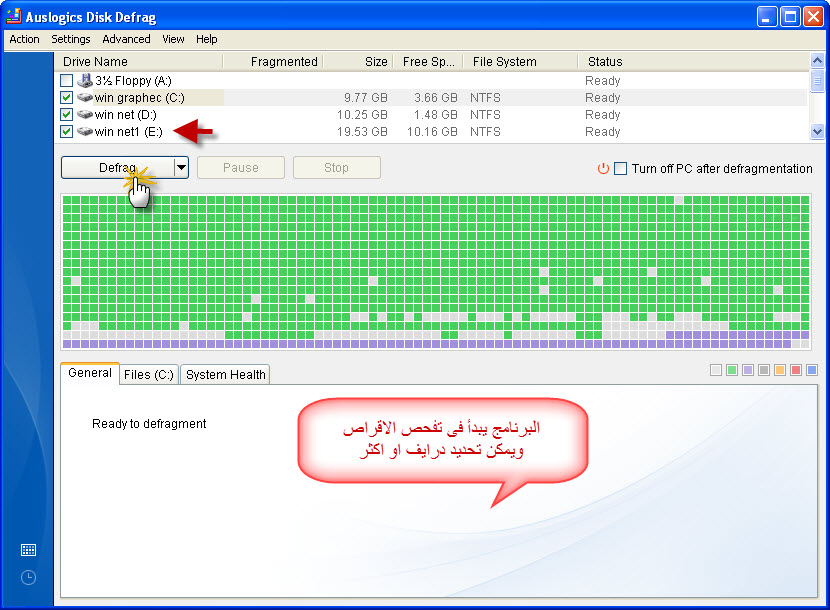This screenshot has width=830, height=610.
Task: Click the hard disk icon of win net1 (E:)
Action: pyautogui.click(x=85, y=131)
